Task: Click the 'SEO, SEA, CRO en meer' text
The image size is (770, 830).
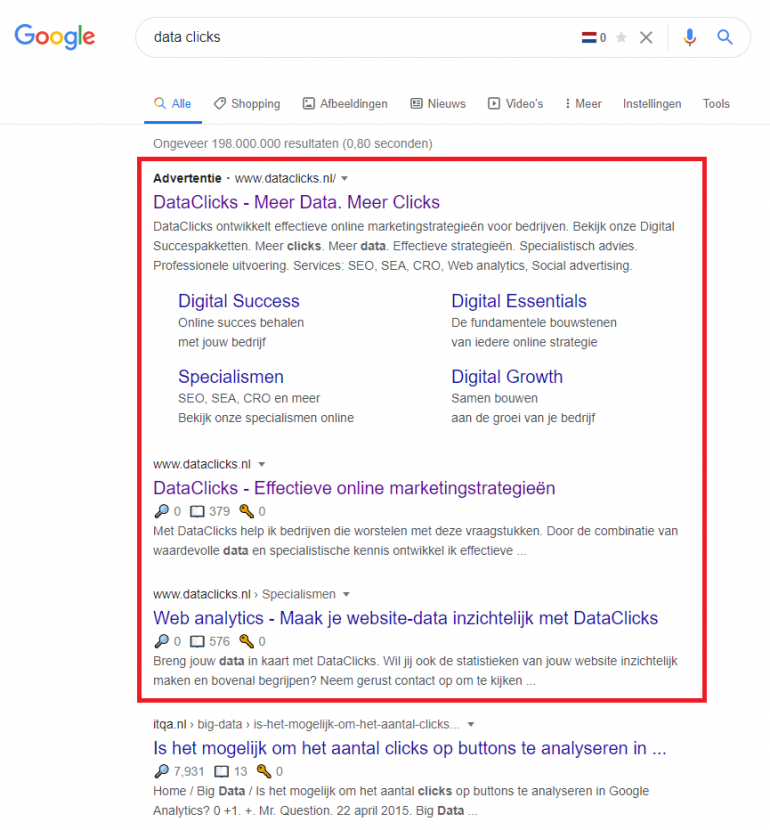Action: pyautogui.click(x=249, y=398)
